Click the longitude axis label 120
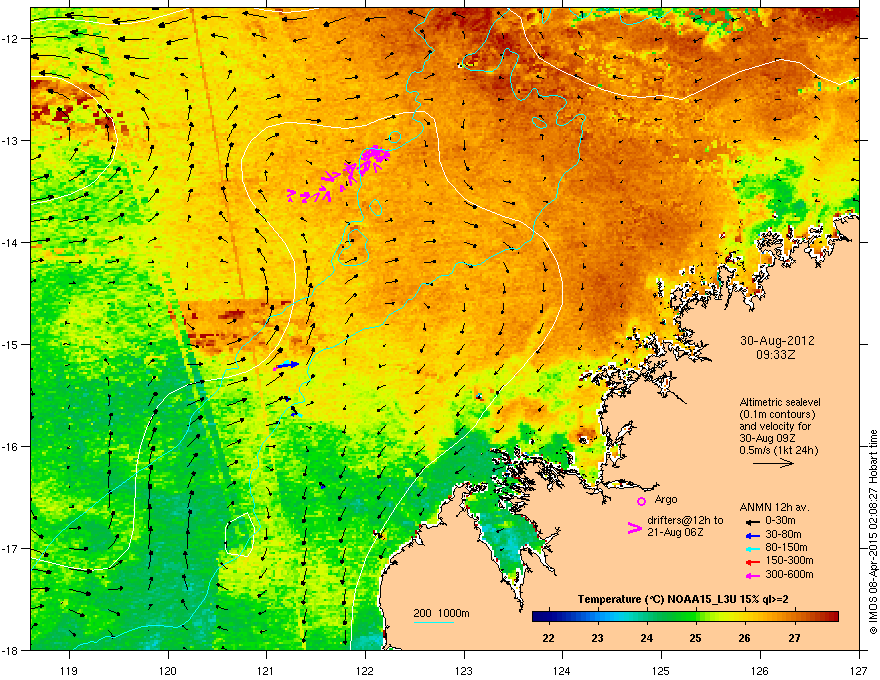The height and width of the screenshot is (680, 880). click(168, 670)
